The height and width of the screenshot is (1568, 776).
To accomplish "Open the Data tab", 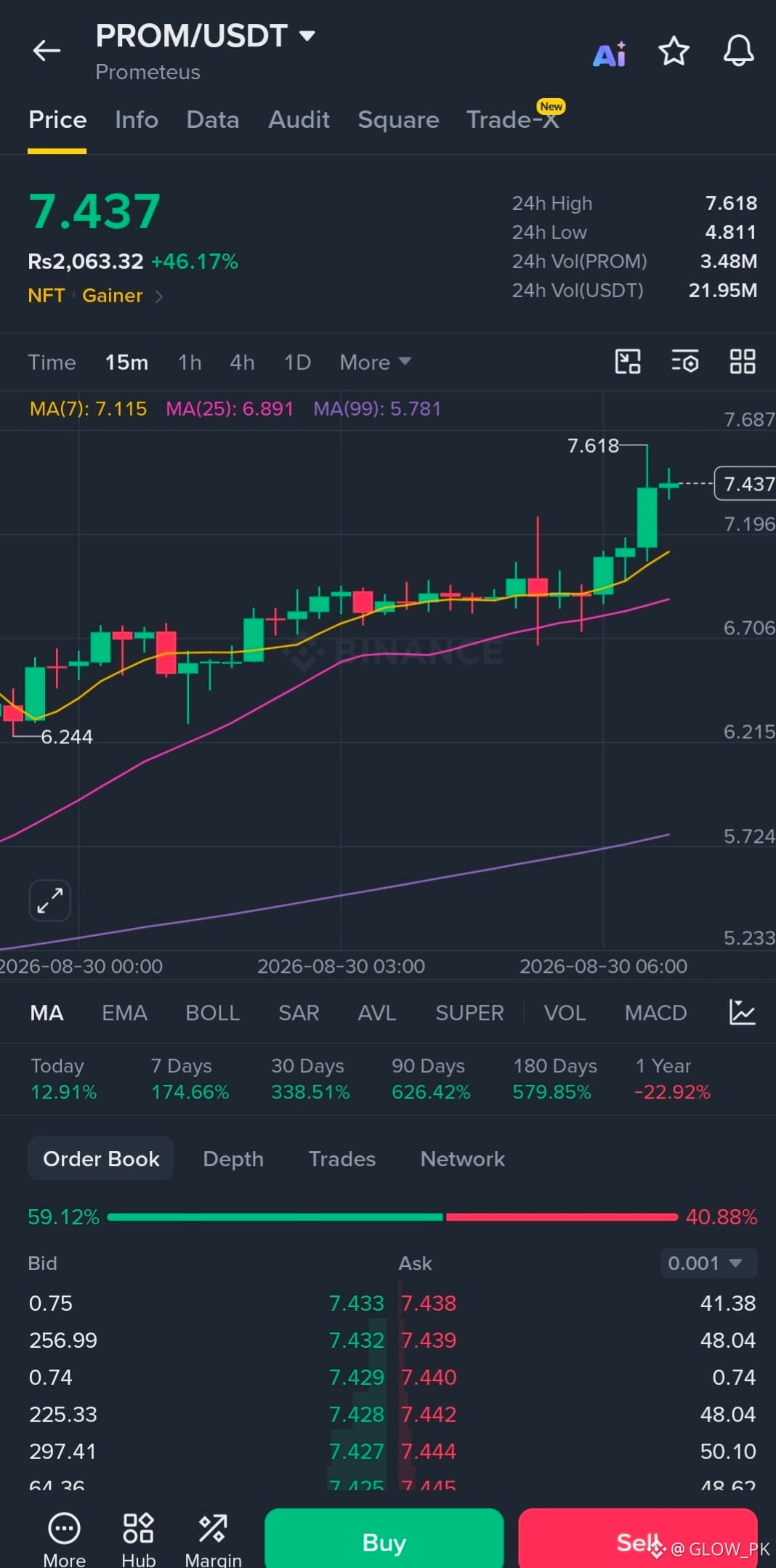I will point(213,120).
